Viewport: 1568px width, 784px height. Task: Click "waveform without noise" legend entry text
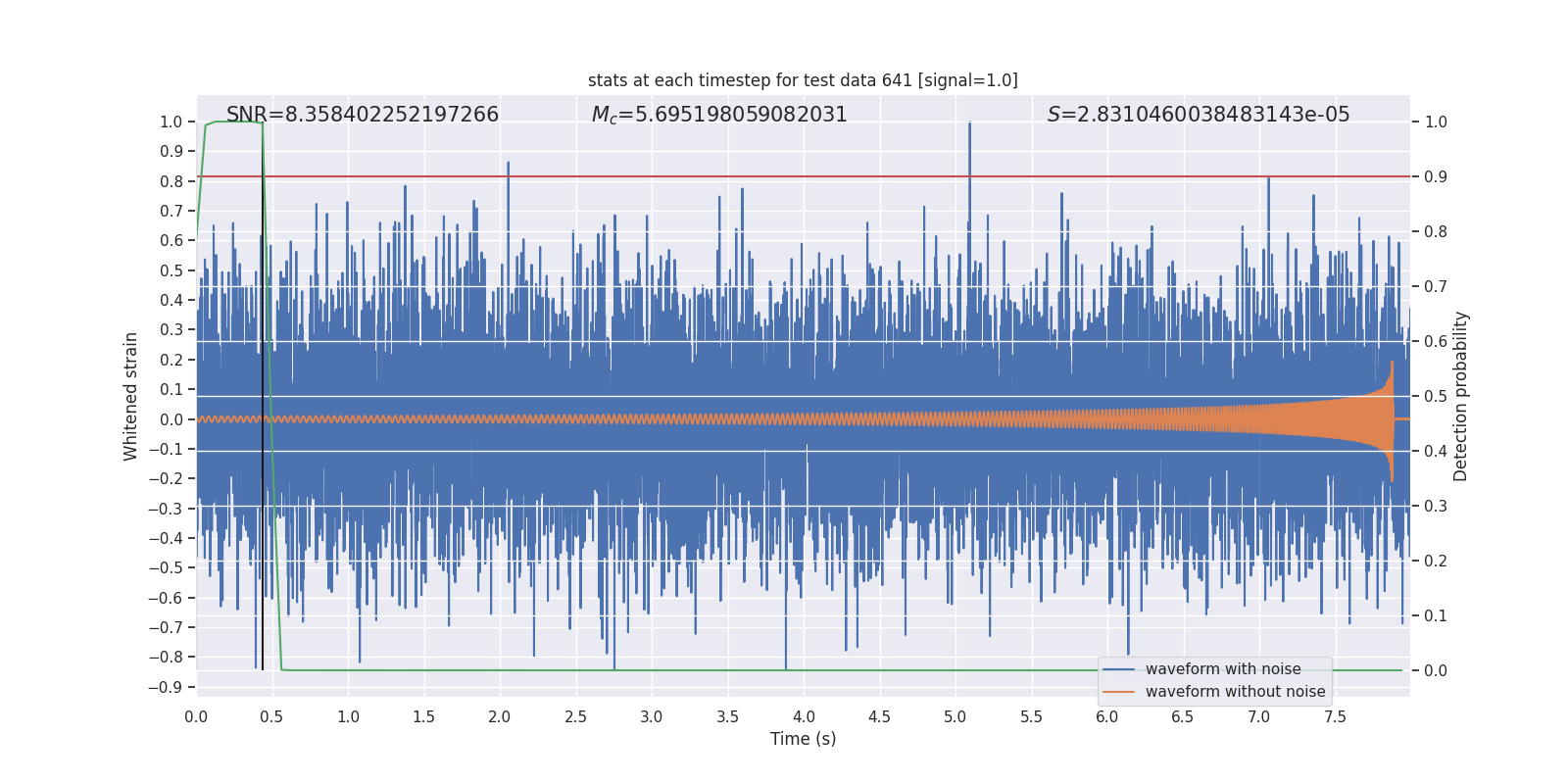[1235, 692]
